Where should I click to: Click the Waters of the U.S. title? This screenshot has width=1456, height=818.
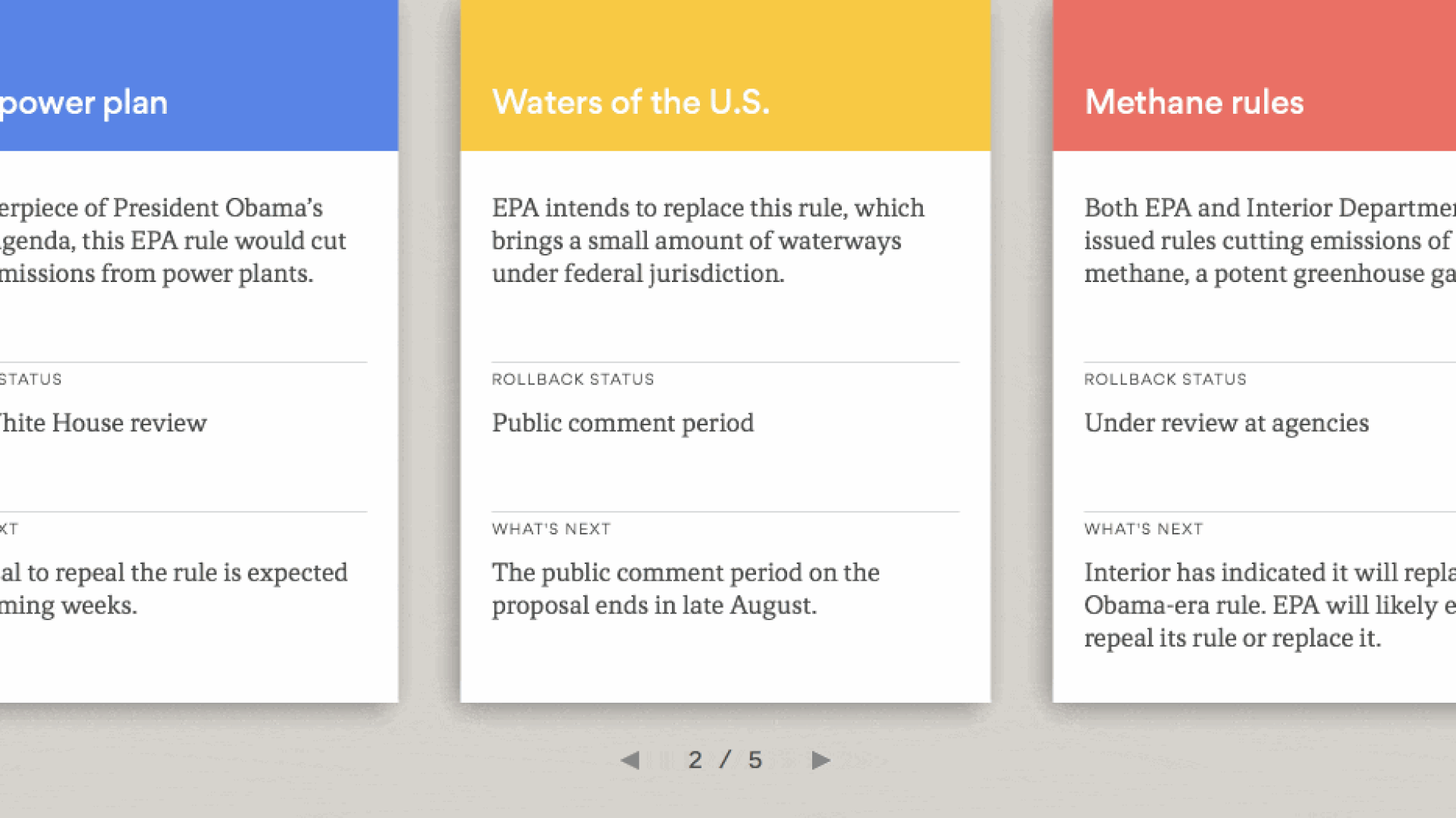[631, 102]
